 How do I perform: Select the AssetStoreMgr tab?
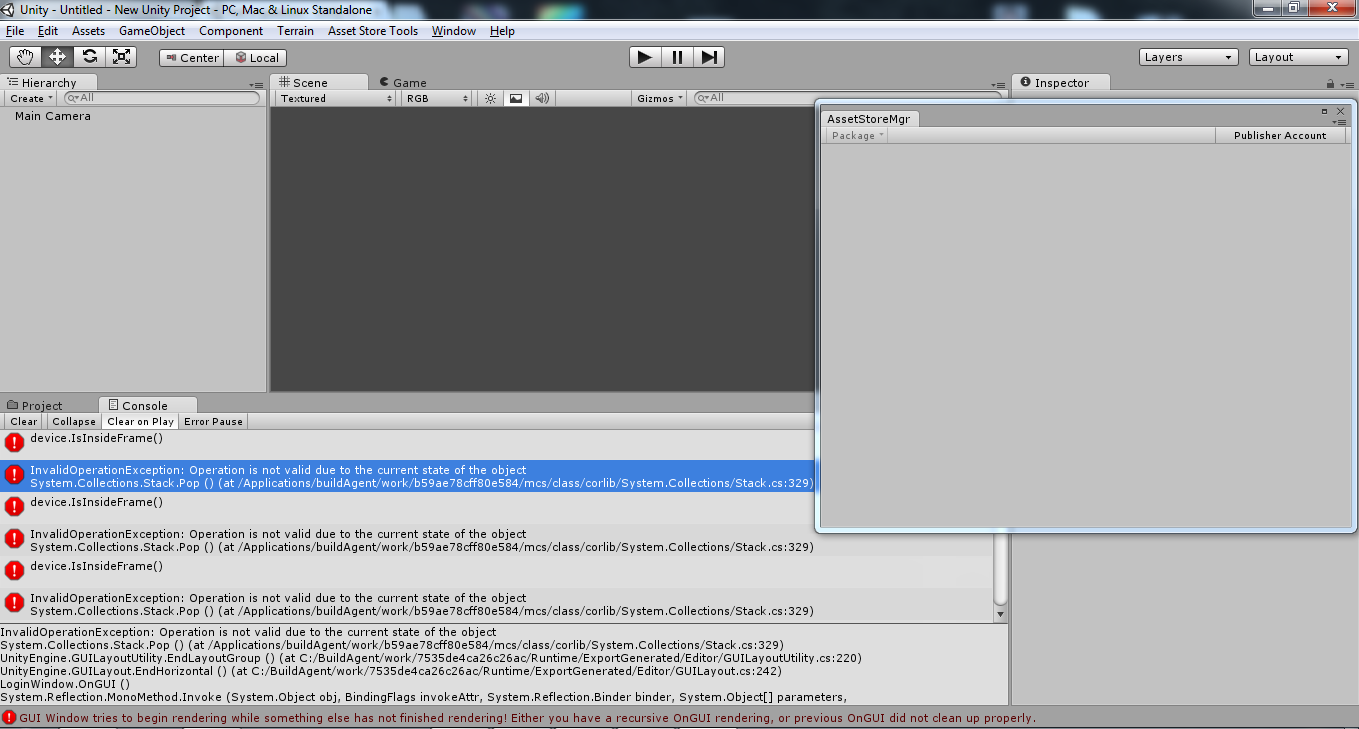pyautogui.click(x=868, y=118)
